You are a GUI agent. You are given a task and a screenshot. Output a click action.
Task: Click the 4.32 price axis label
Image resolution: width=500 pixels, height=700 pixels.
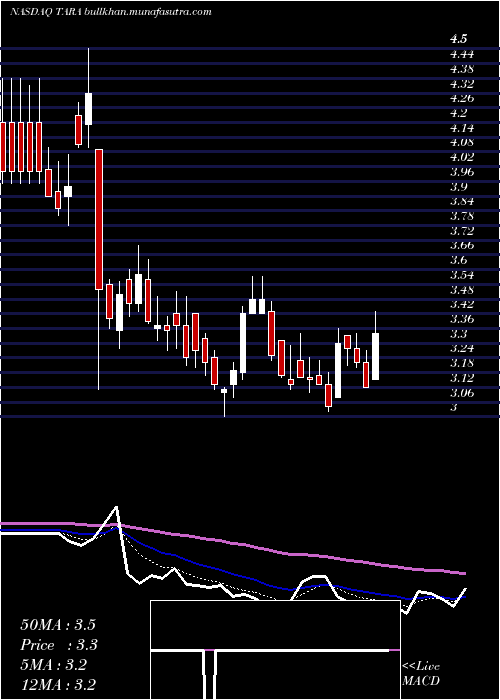(x=462, y=83)
